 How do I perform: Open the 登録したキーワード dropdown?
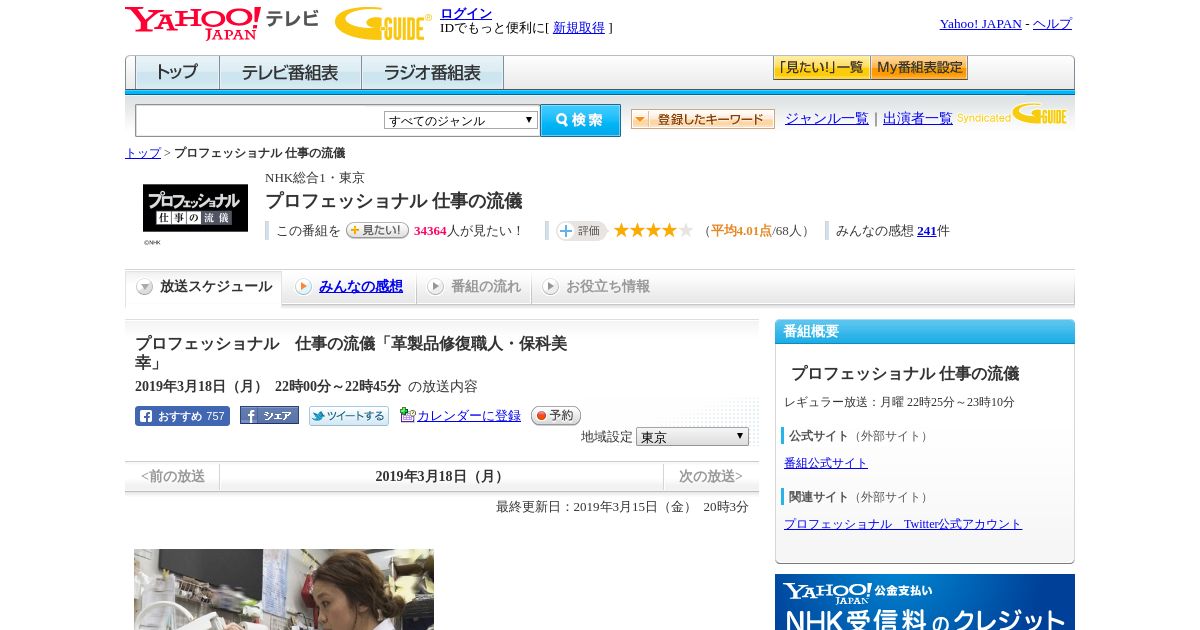(x=703, y=119)
